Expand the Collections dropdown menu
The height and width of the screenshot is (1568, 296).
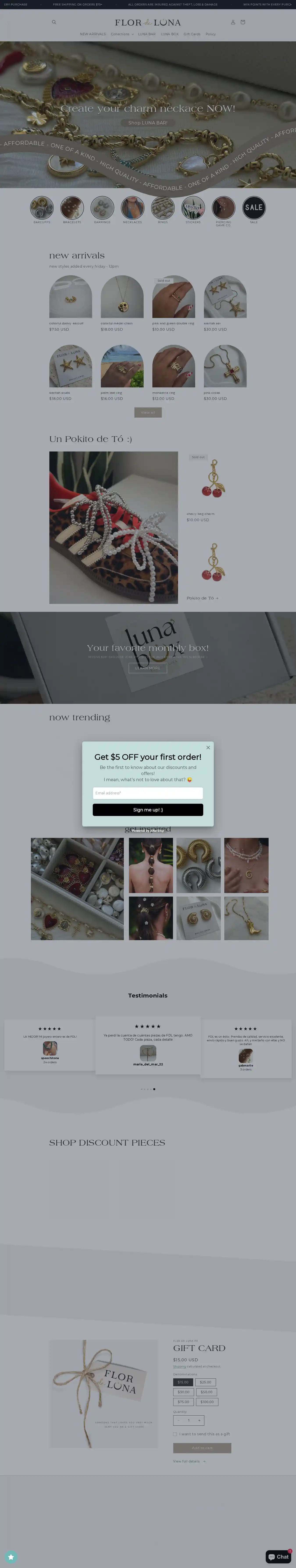[122, 34]
